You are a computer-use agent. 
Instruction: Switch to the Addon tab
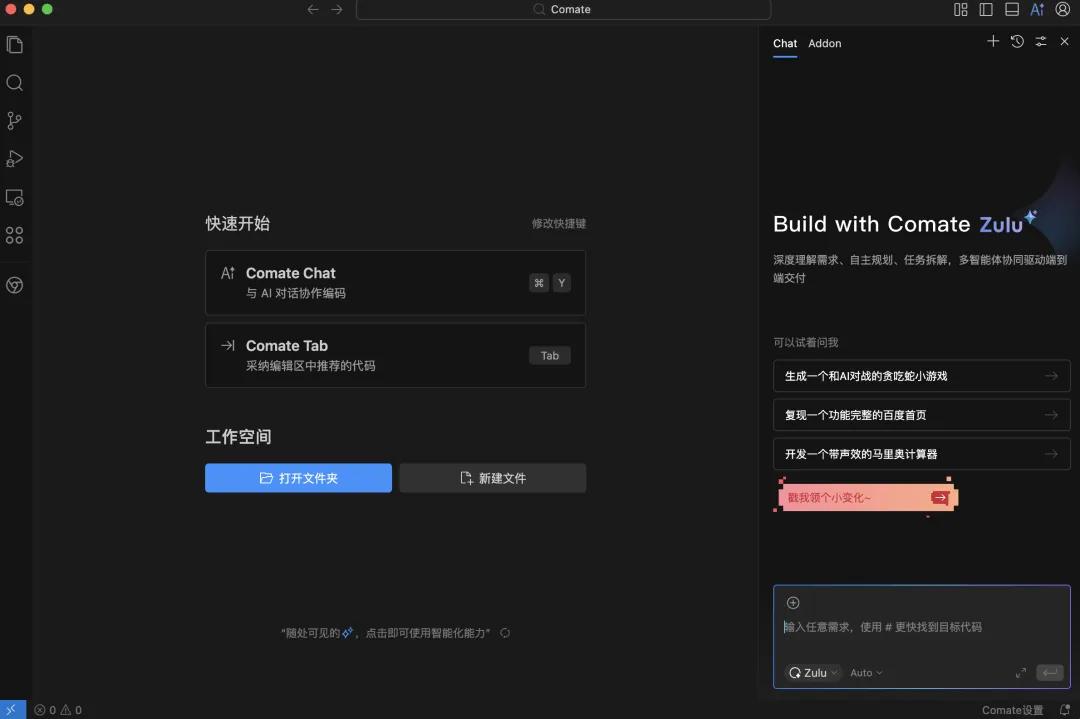[825, 43]
